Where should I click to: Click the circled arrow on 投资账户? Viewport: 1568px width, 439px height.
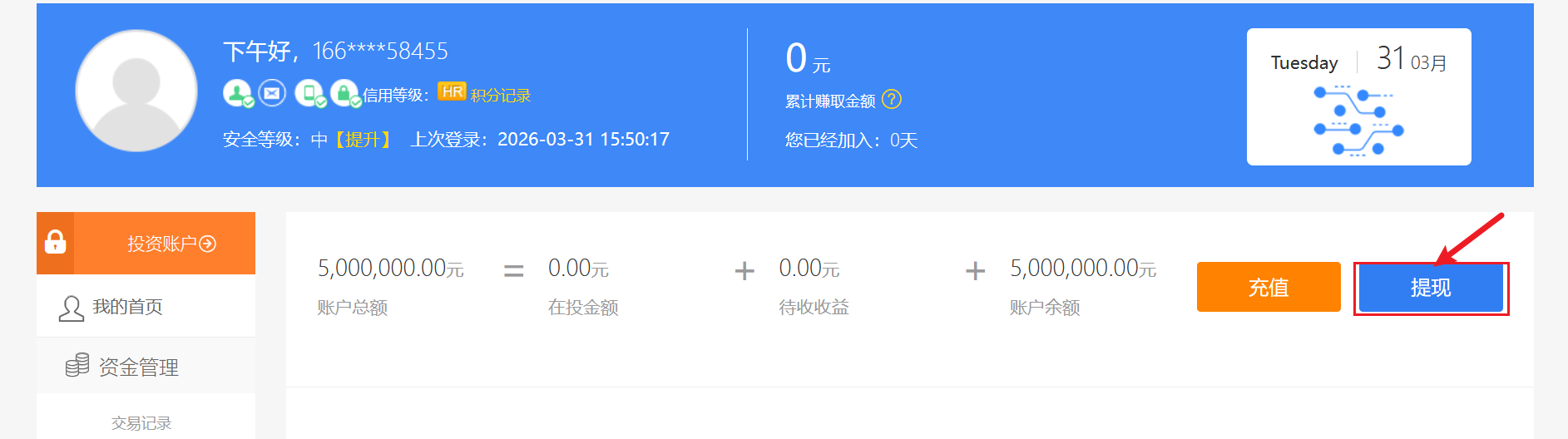tap(208, 244)
